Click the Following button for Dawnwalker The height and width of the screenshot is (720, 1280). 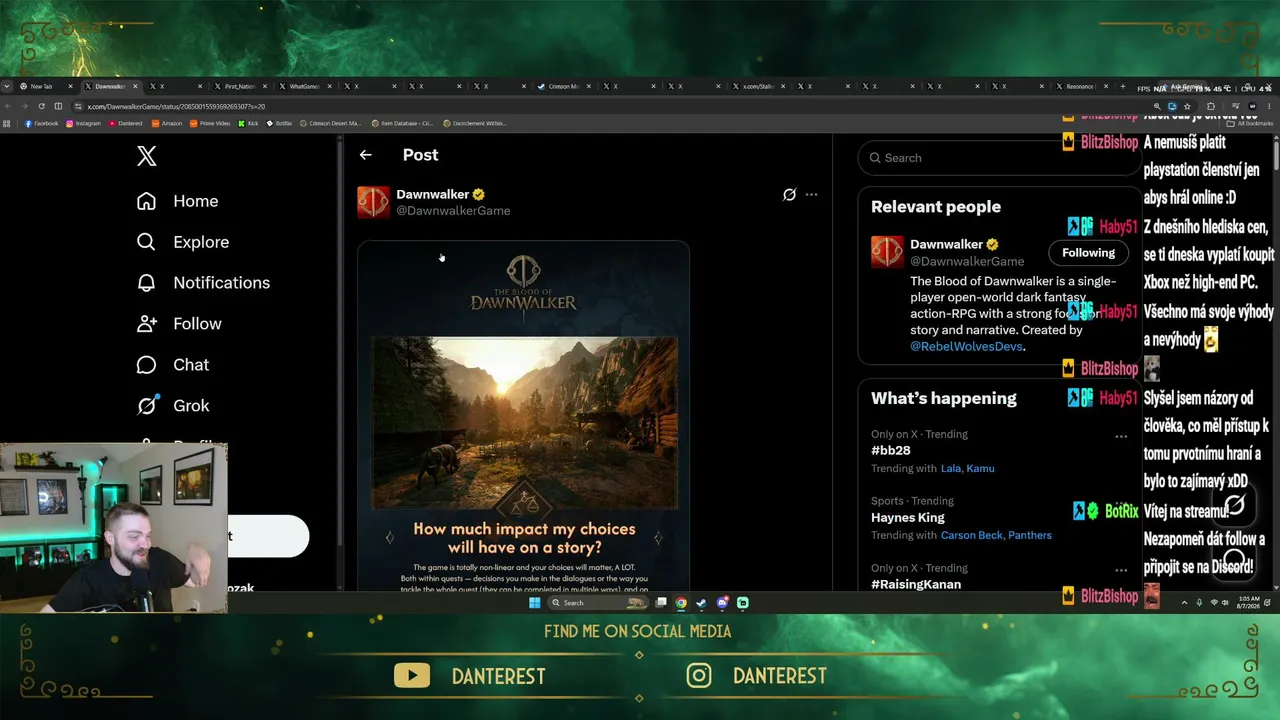(1088, 253)
